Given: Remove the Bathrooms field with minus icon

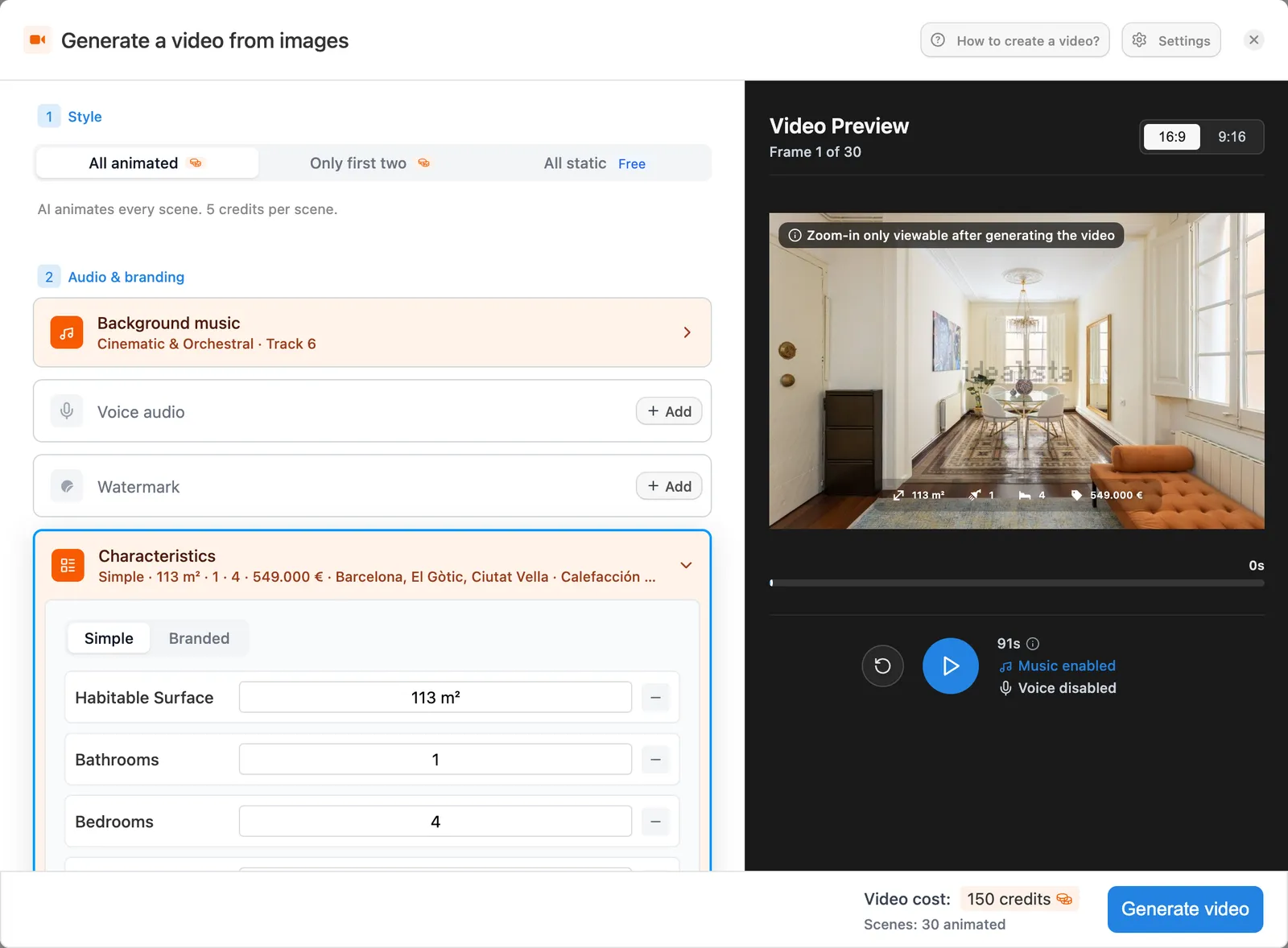Looking at the screenshot, I should [x=655, y=759].
